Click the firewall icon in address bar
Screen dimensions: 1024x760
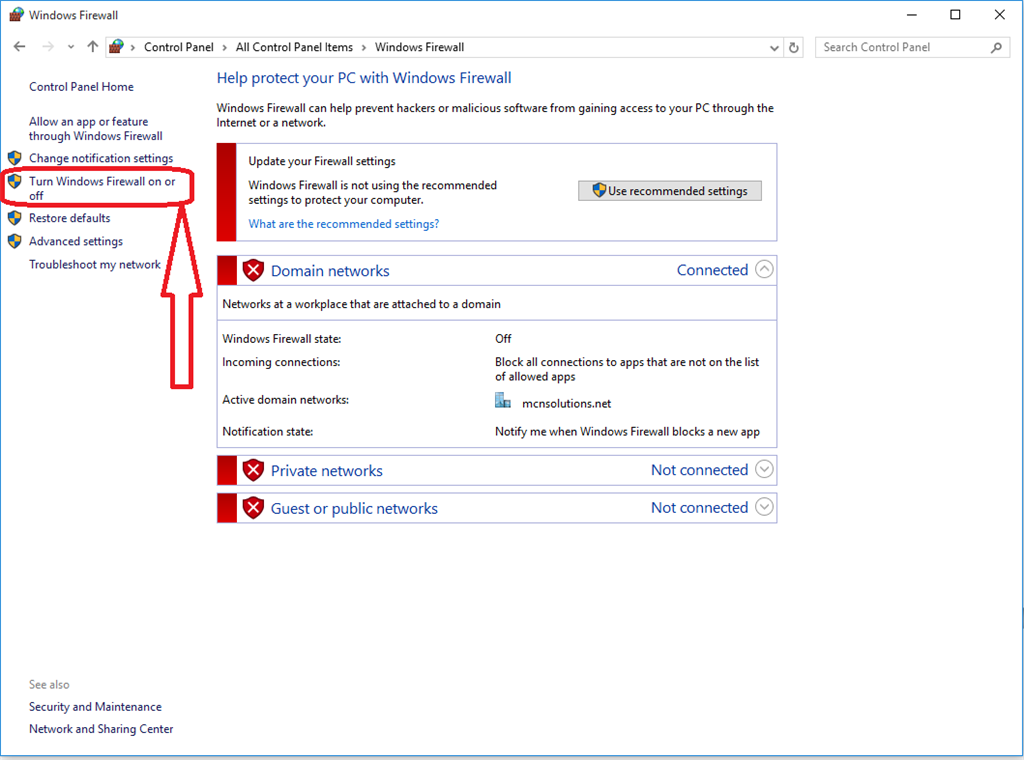point(117,46)
